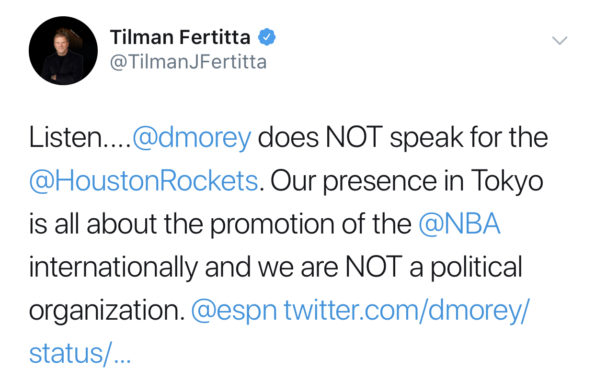
Task: Open the @NBA mention link
Action: pyautogui.click(x=459, y=224)
